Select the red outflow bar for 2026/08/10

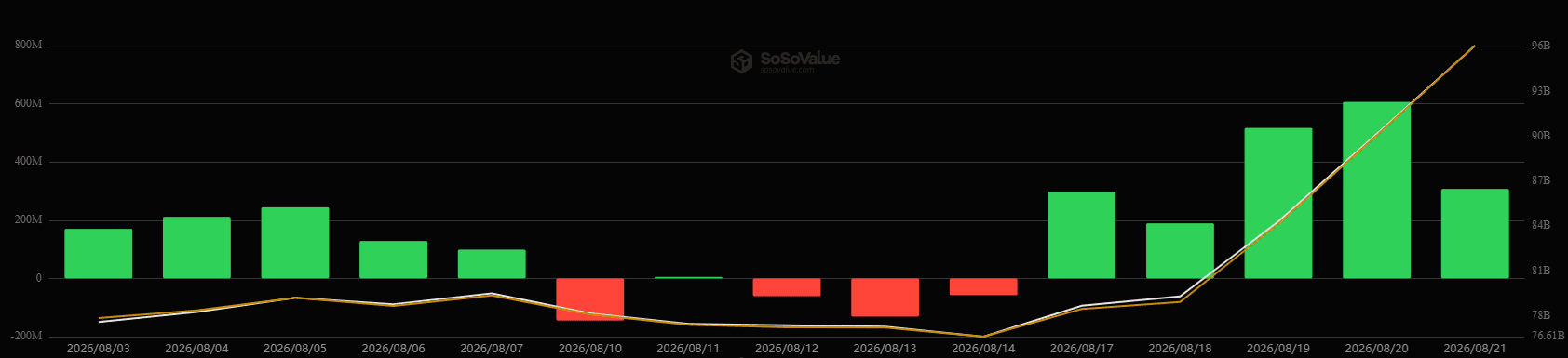(590, 299)
